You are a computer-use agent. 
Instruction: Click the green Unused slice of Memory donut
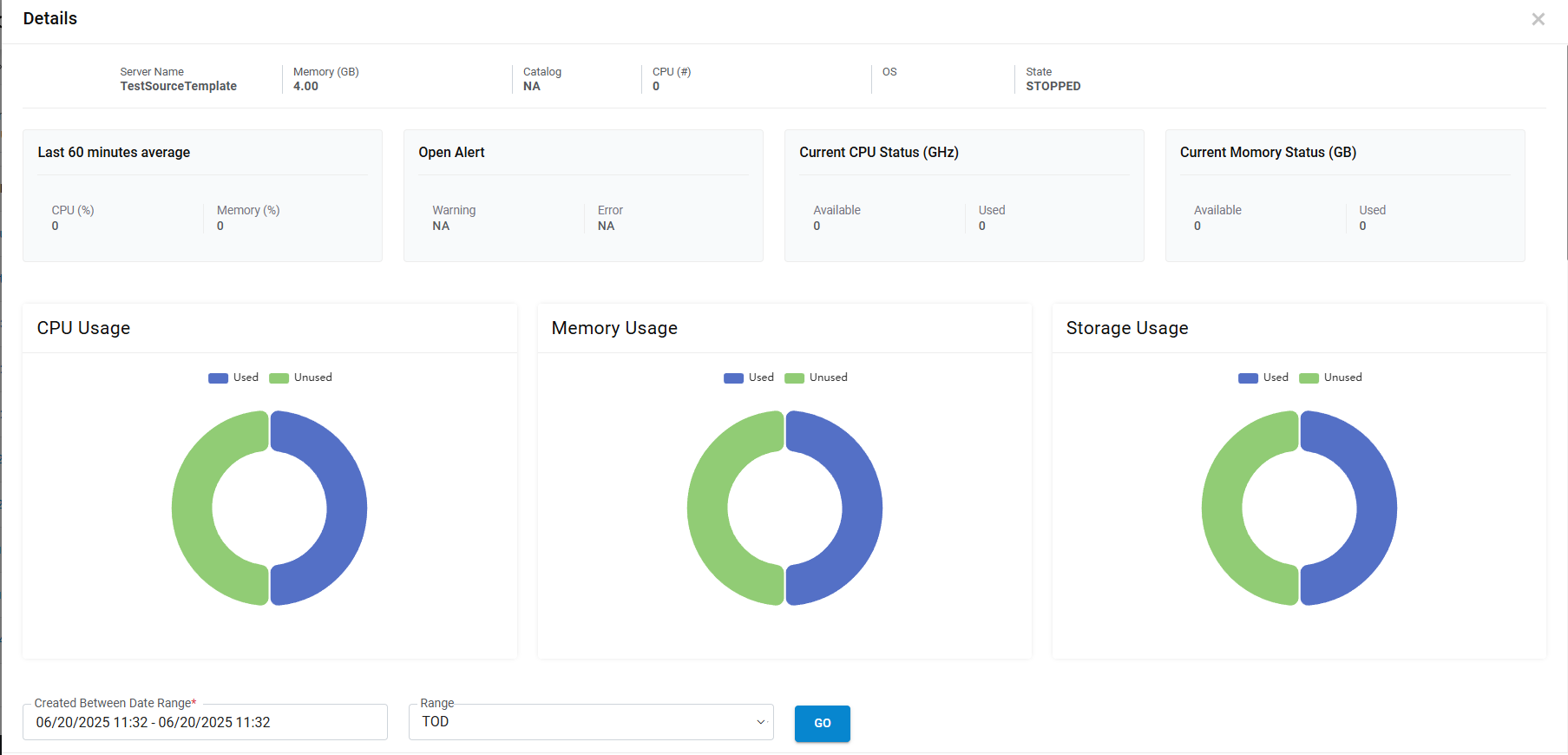tap(707, 508)
